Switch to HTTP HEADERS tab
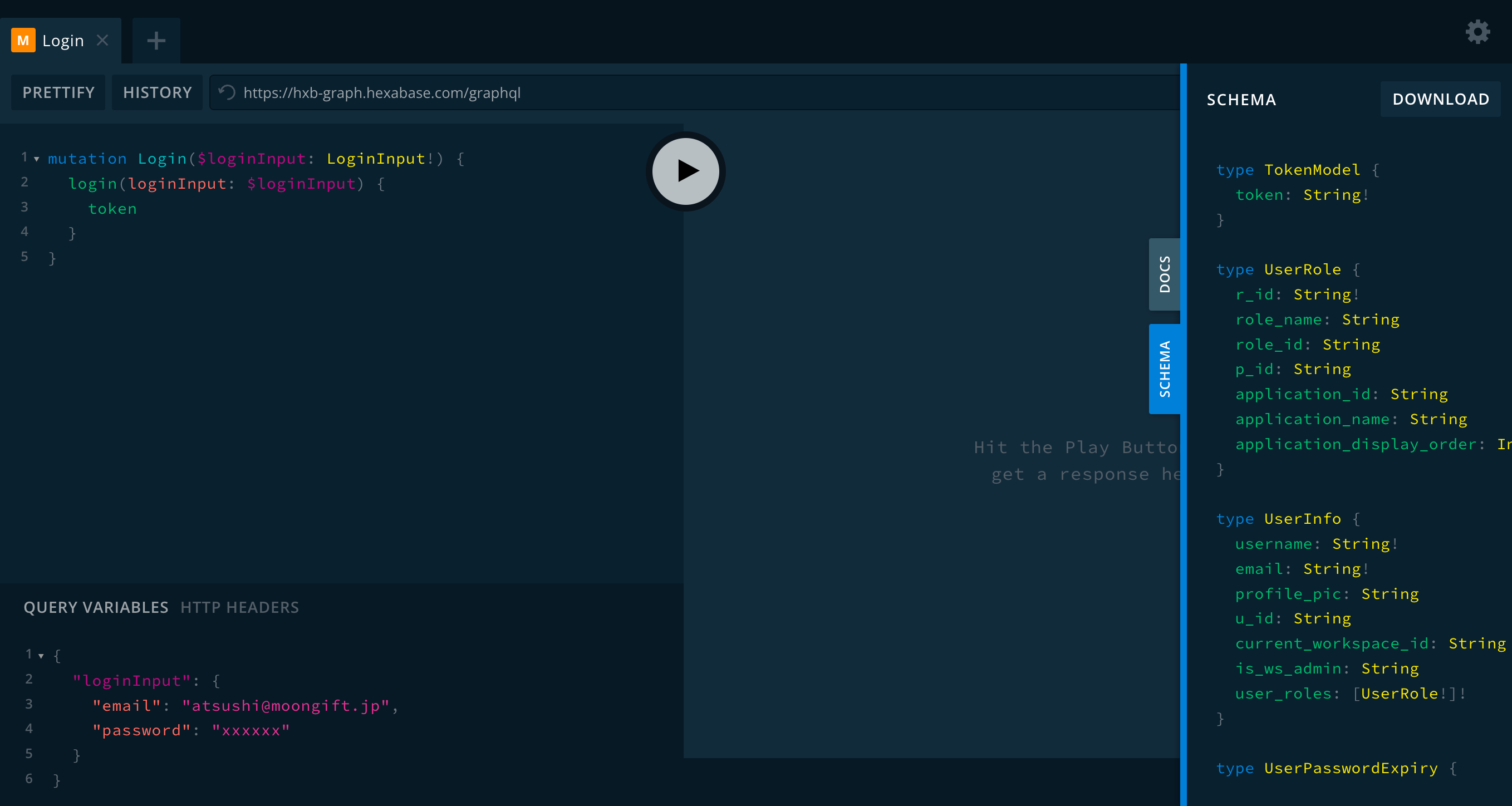 pos(239,607)
